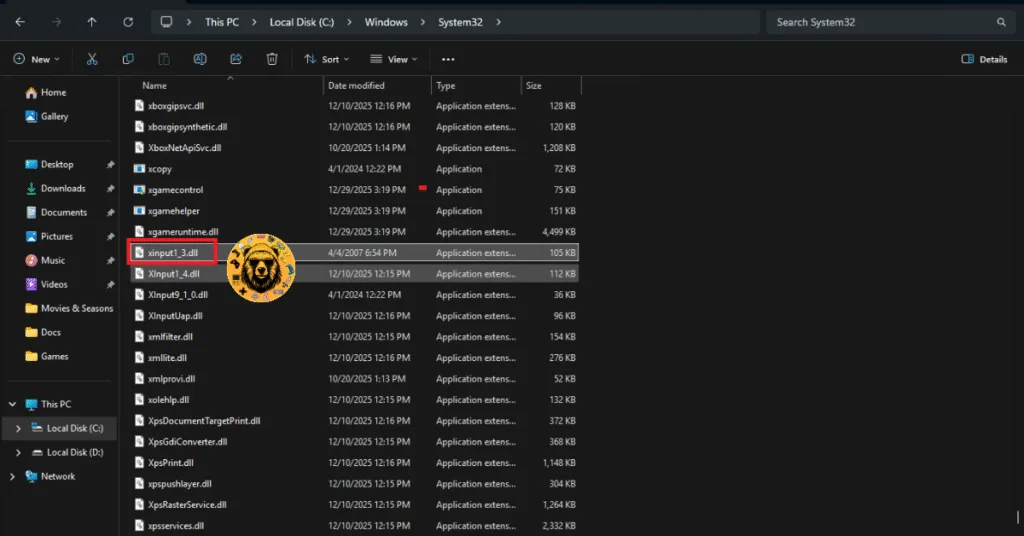Click the Delete trash can icon
Image resolution: width=1024 pixels, height=536 pixels.
(272, 59)
